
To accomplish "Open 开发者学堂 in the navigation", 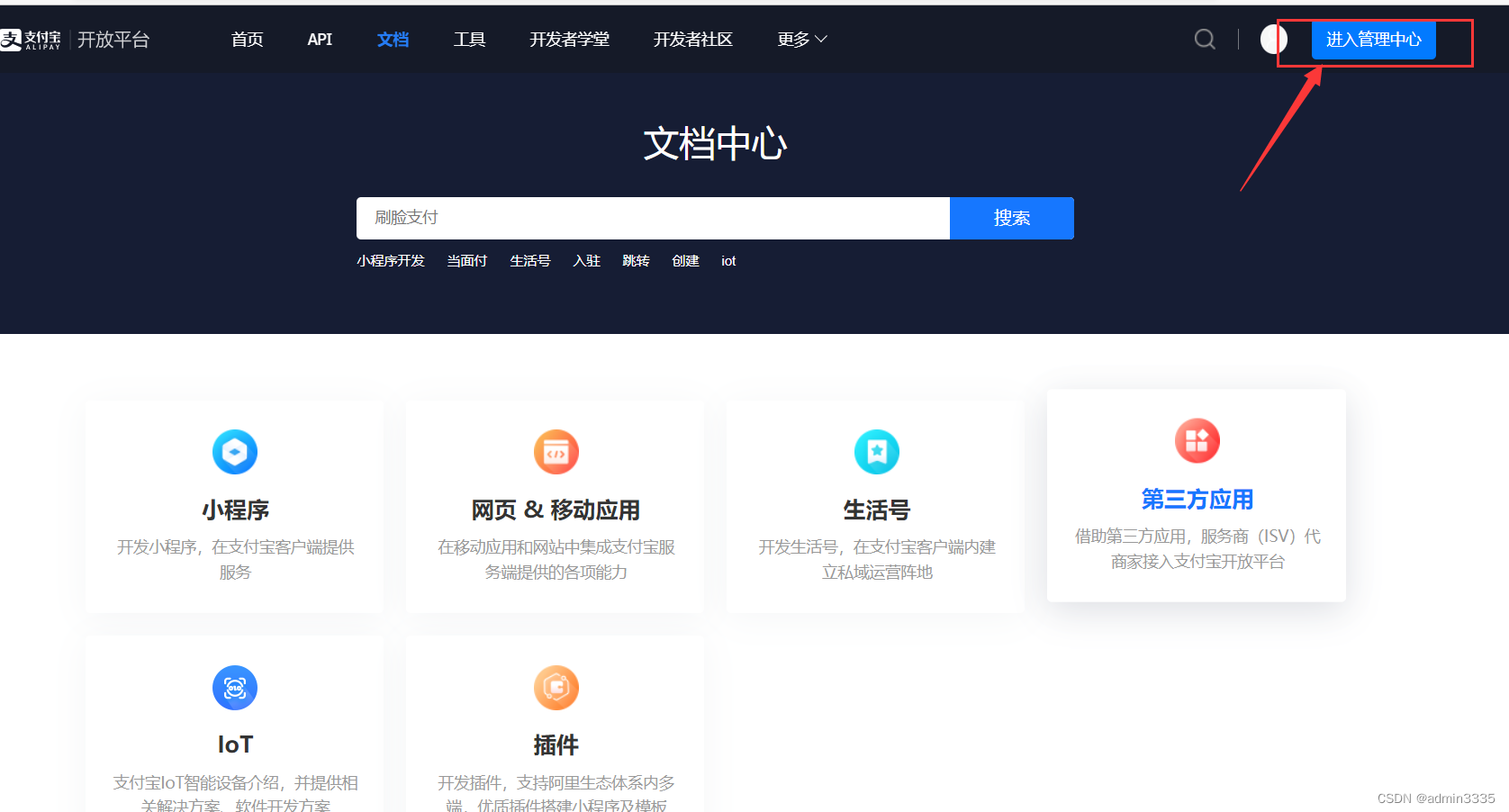I will click(x=569, y=39).
